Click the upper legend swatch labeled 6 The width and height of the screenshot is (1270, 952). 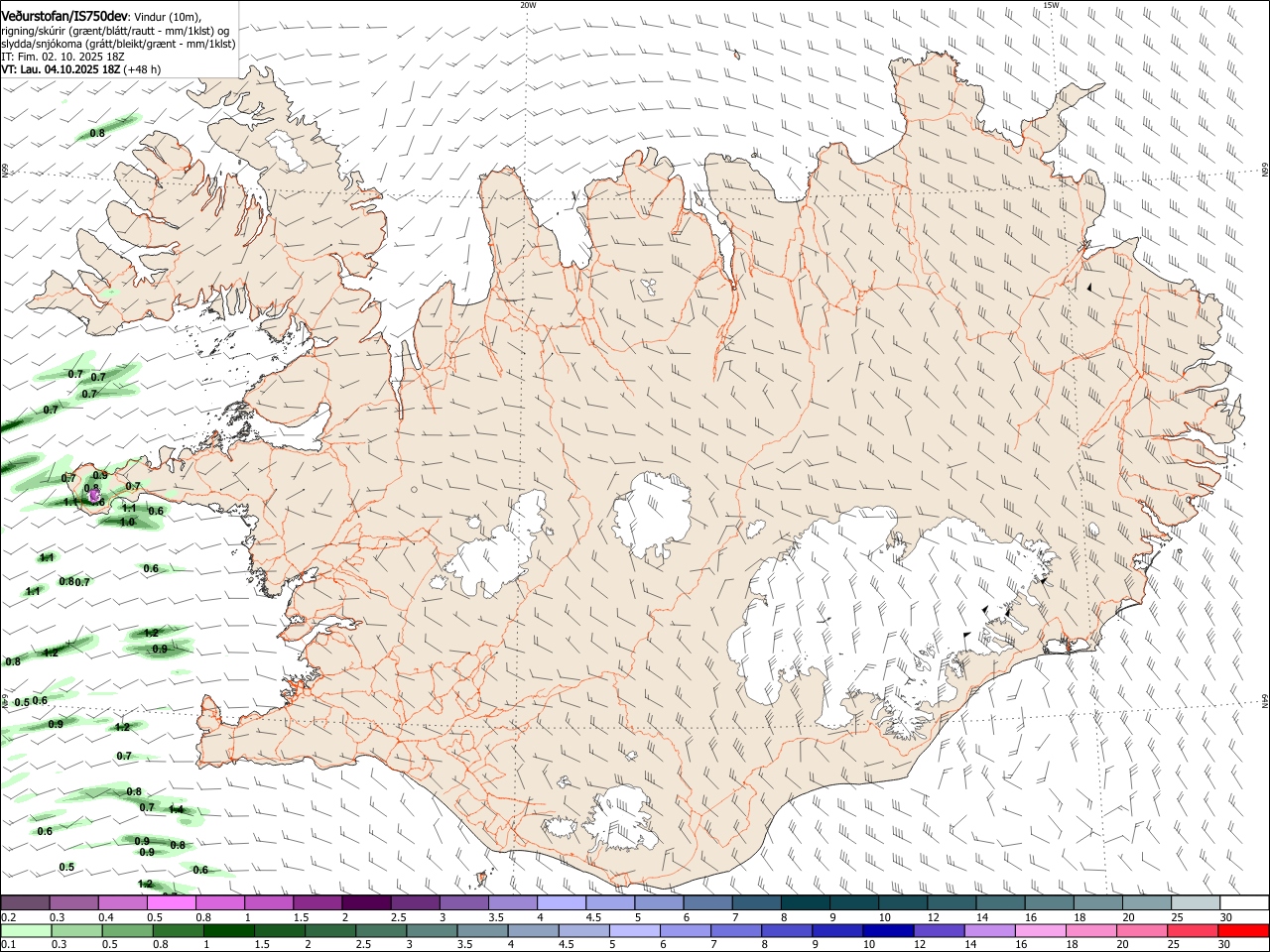click(706, 902)
